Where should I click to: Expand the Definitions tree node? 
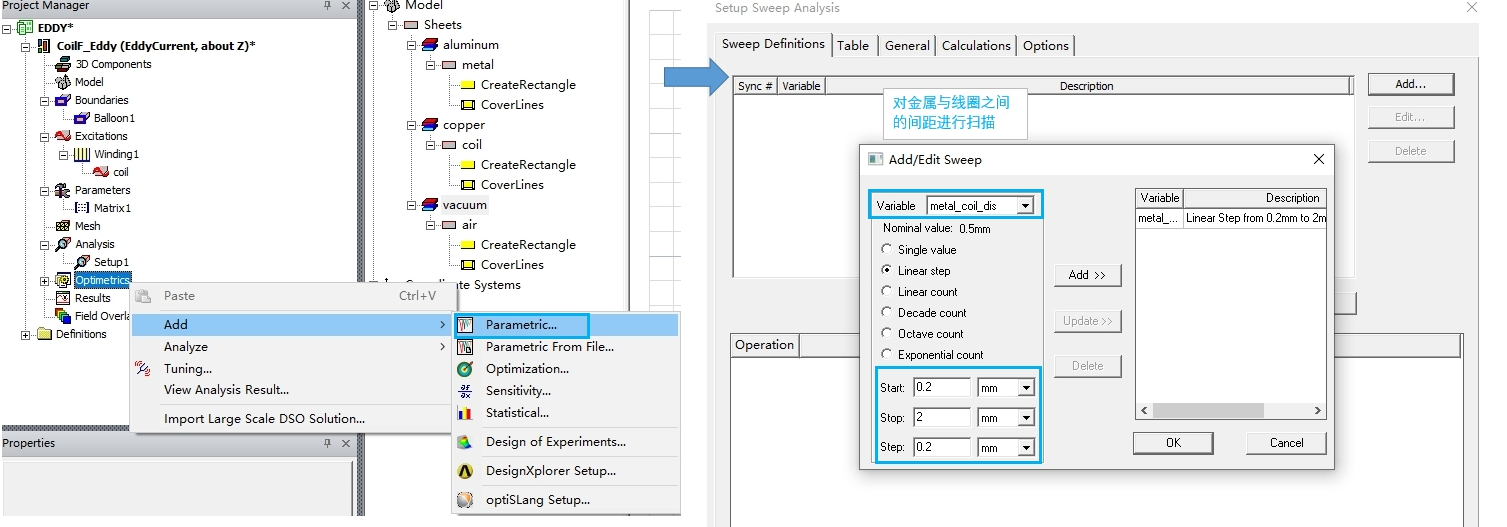[25, 335]
